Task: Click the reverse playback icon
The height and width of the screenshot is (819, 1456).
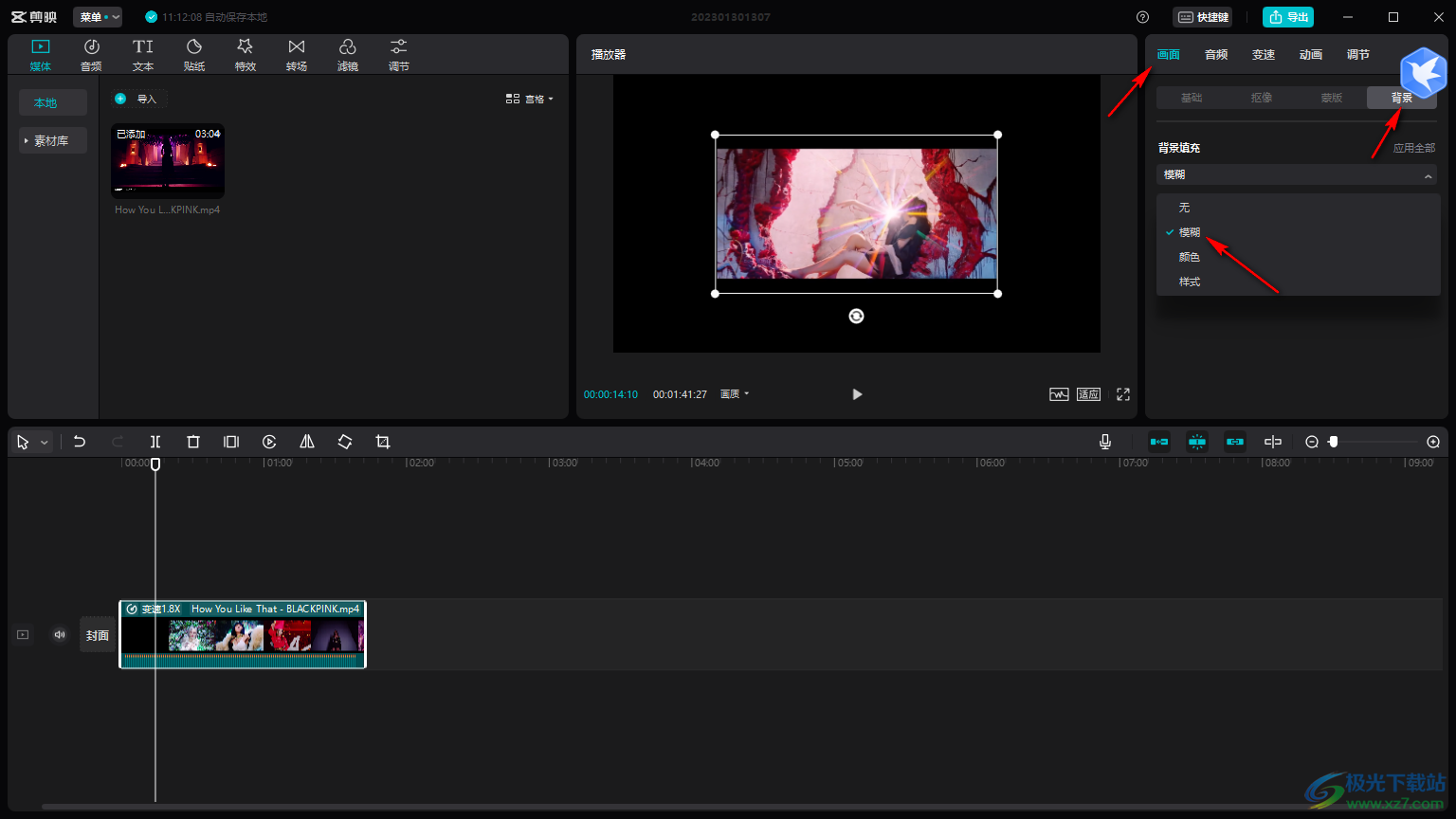Action: tap(269, 442)
